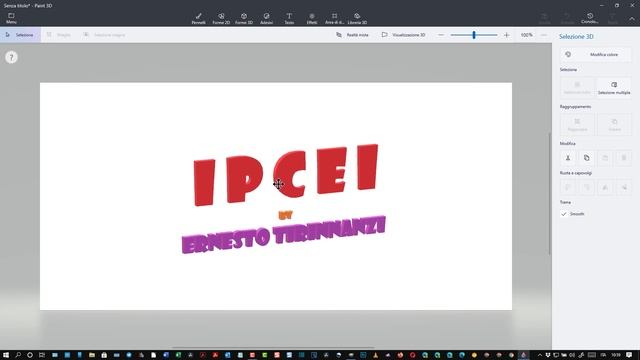Enable Selezione multipla
This screenshot has width=640, height=360.
click(614, 88)
